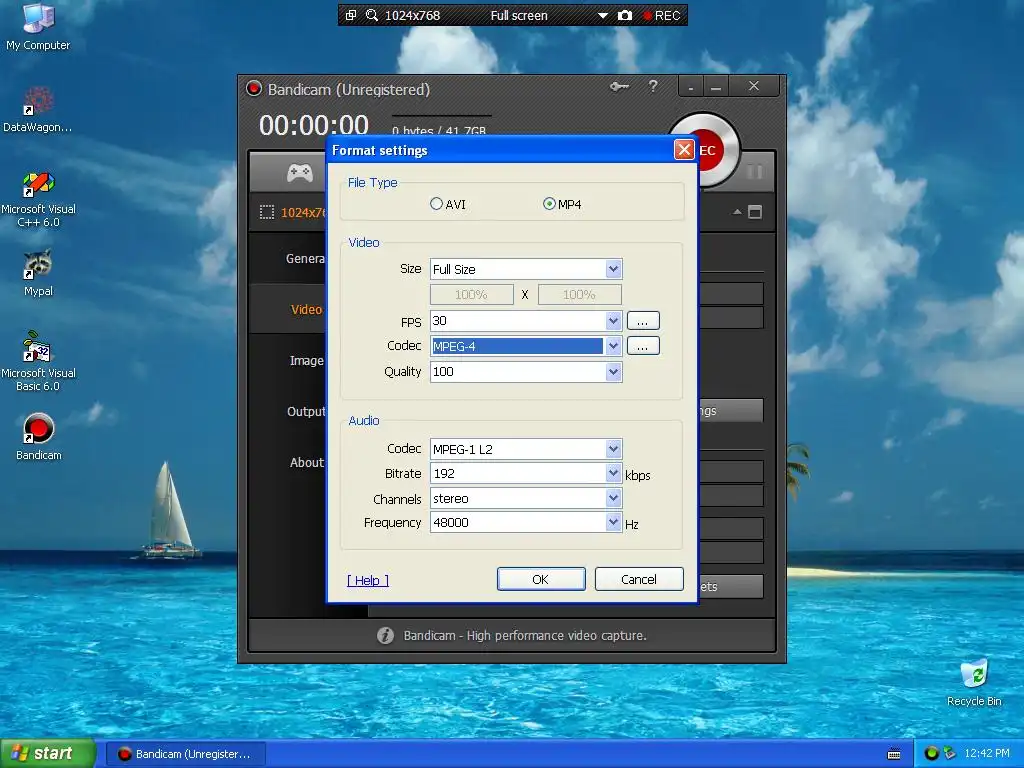Collapse Bandicam panel with up arrow

737,212
